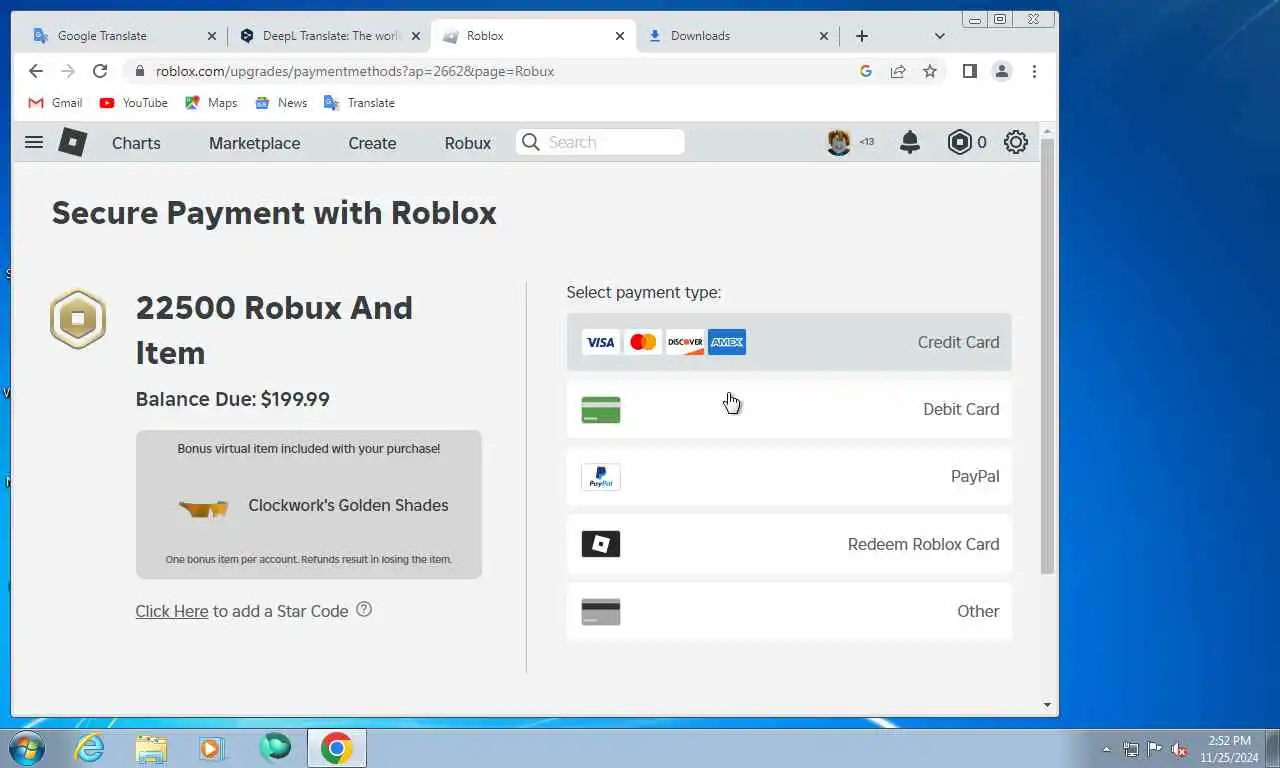
Task: Click the browser address bar URL
Action: (x=355, y=71)
